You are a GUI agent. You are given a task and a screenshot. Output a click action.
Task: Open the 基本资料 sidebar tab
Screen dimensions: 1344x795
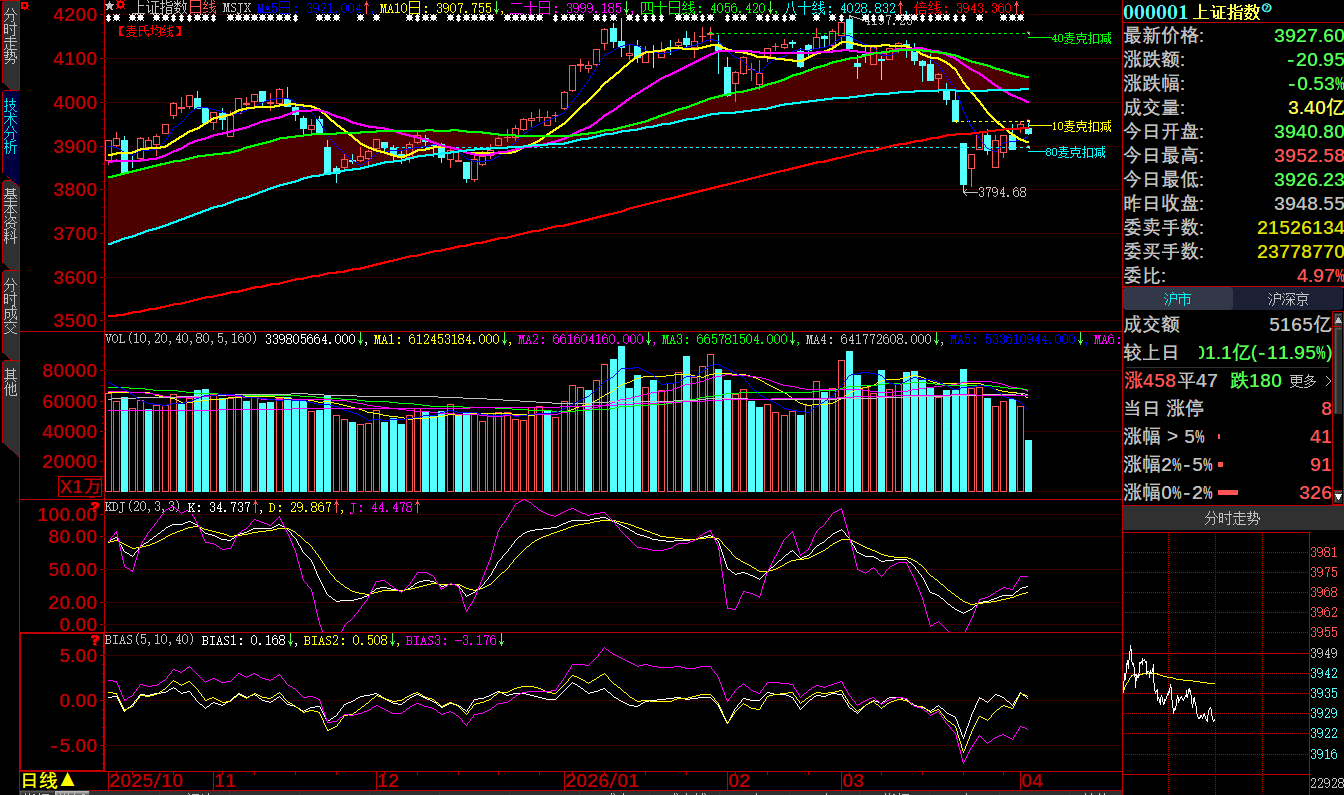[x=10, y=215]
